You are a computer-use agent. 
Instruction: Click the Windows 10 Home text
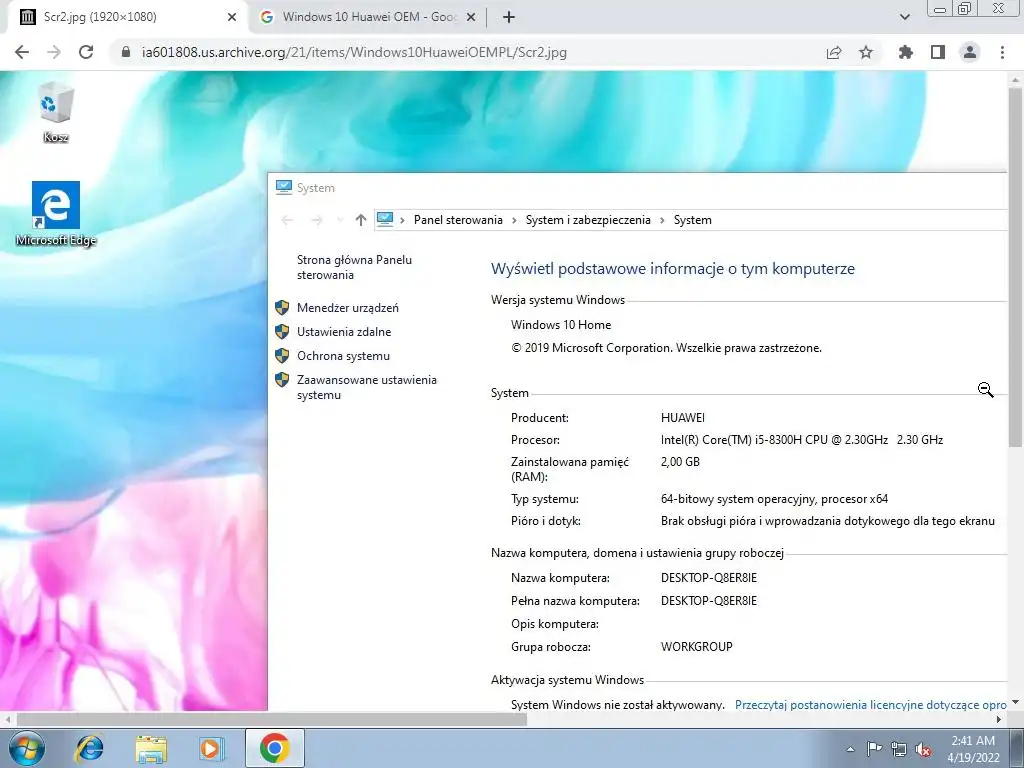(x=561, y=325)
